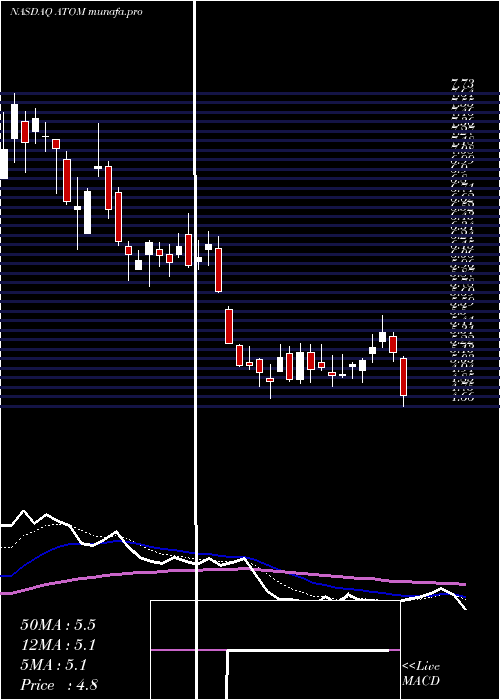Screen dimensions: 500x700
Task: Click the white MACD histogram step line
Action: (x=308, y=650)
